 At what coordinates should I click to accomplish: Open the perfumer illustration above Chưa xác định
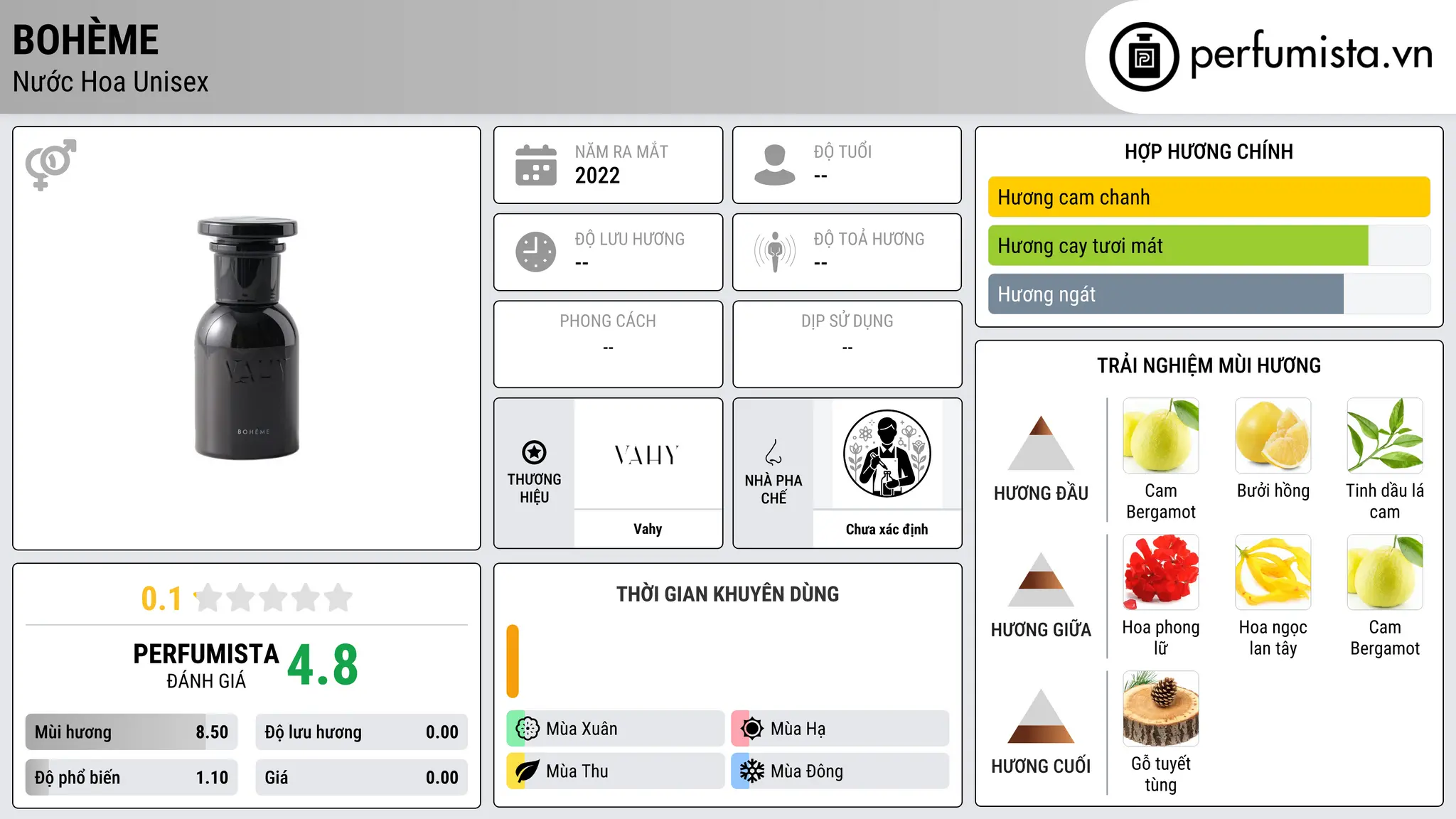[x=887, y=454]
